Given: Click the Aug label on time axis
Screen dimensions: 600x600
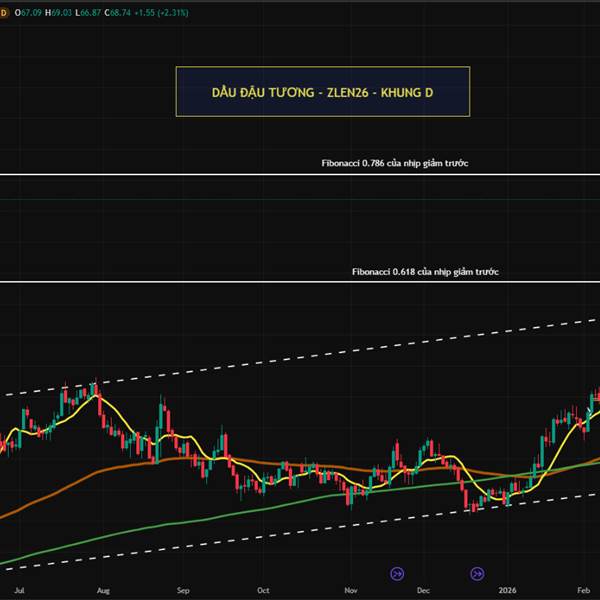Looking at the screenshot, I should click(103, 590).
